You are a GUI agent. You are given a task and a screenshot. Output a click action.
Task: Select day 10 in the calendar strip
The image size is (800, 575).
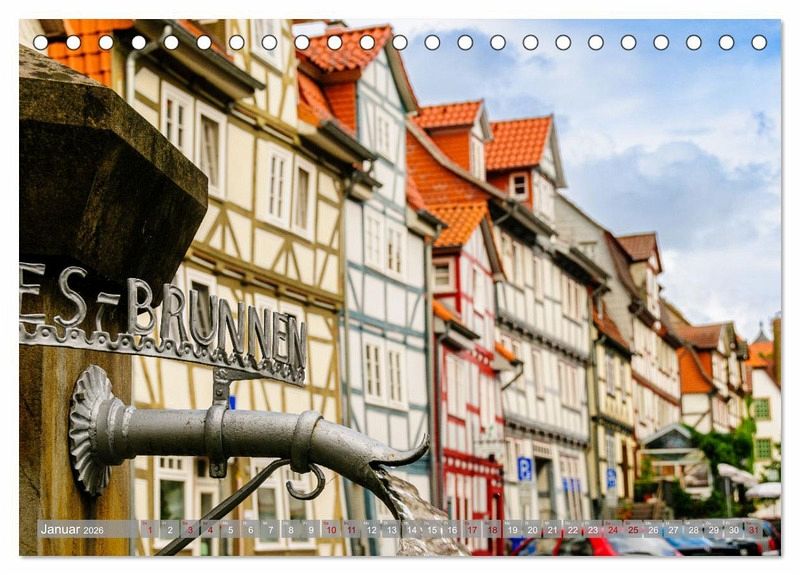coord(330,530)
